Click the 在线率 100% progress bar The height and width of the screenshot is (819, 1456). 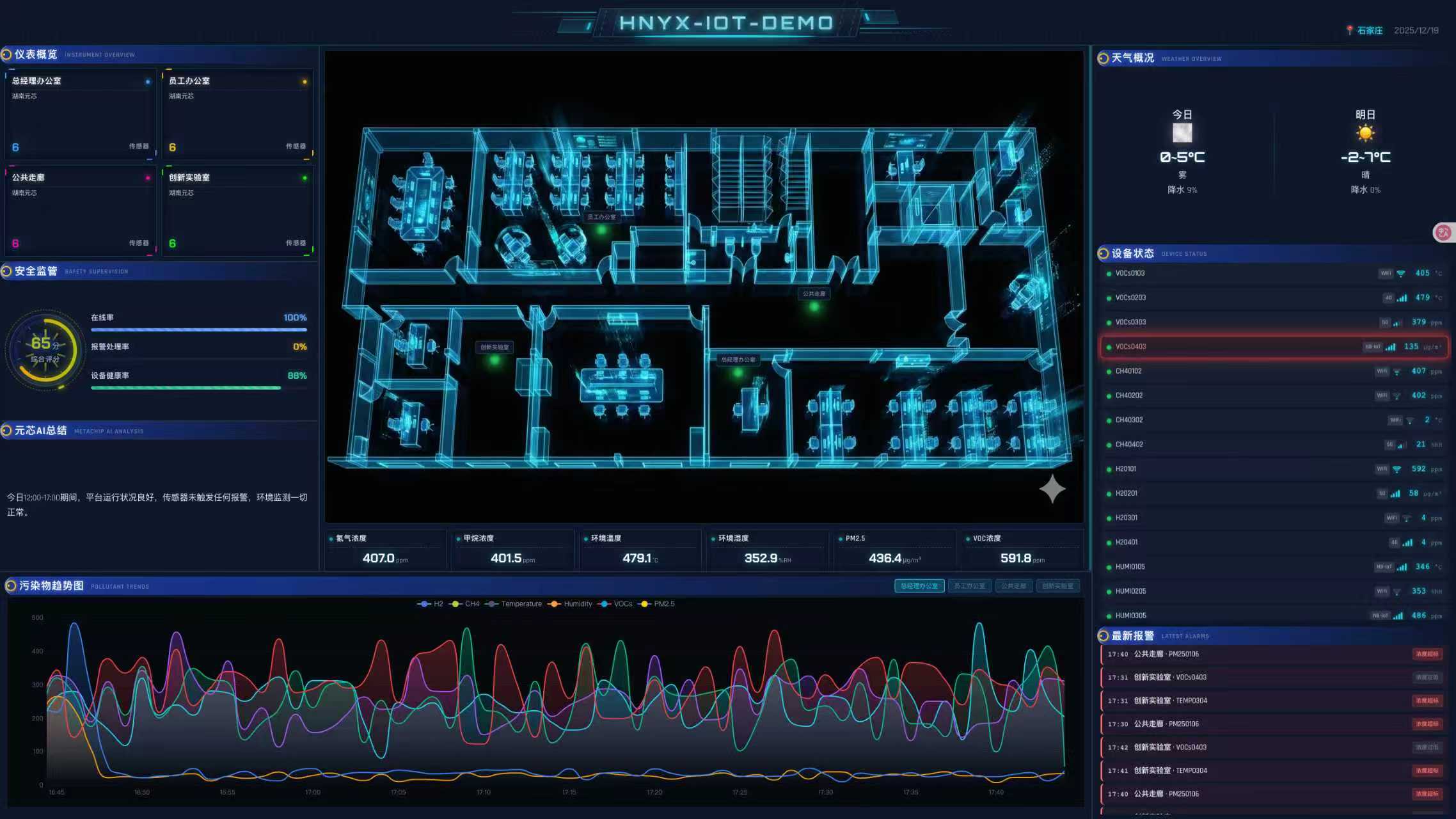[x=198, y=330]
